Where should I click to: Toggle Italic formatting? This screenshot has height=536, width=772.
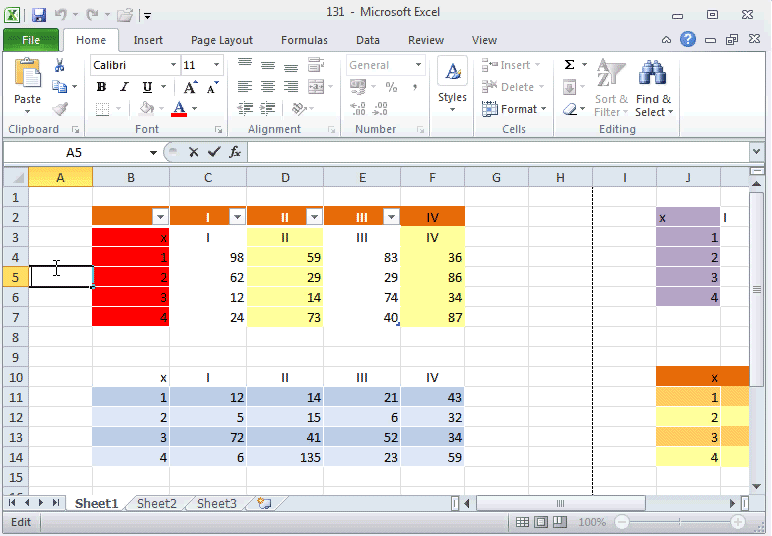click(124, 87)
